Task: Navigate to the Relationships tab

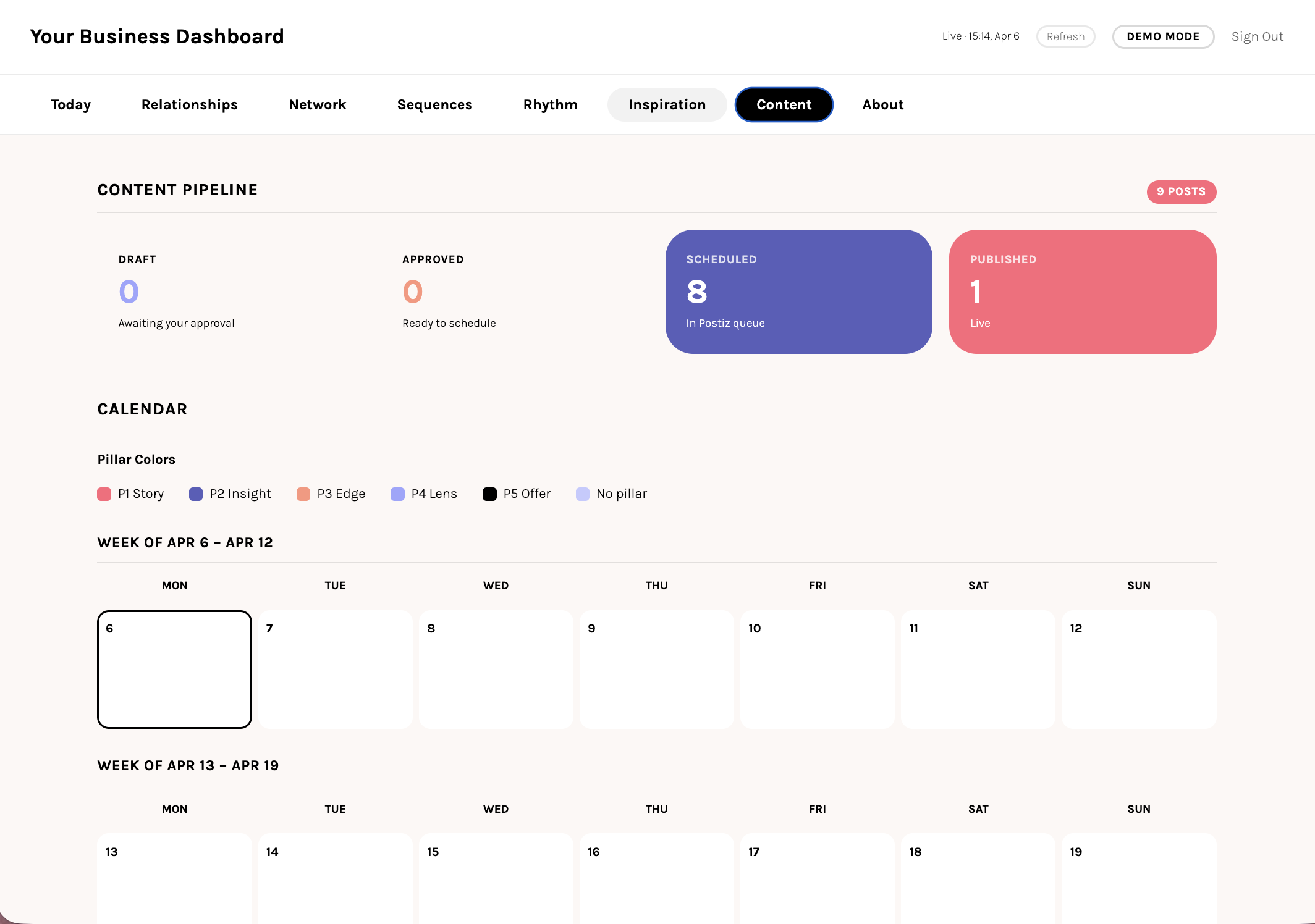Action: (x=189, y=104)
